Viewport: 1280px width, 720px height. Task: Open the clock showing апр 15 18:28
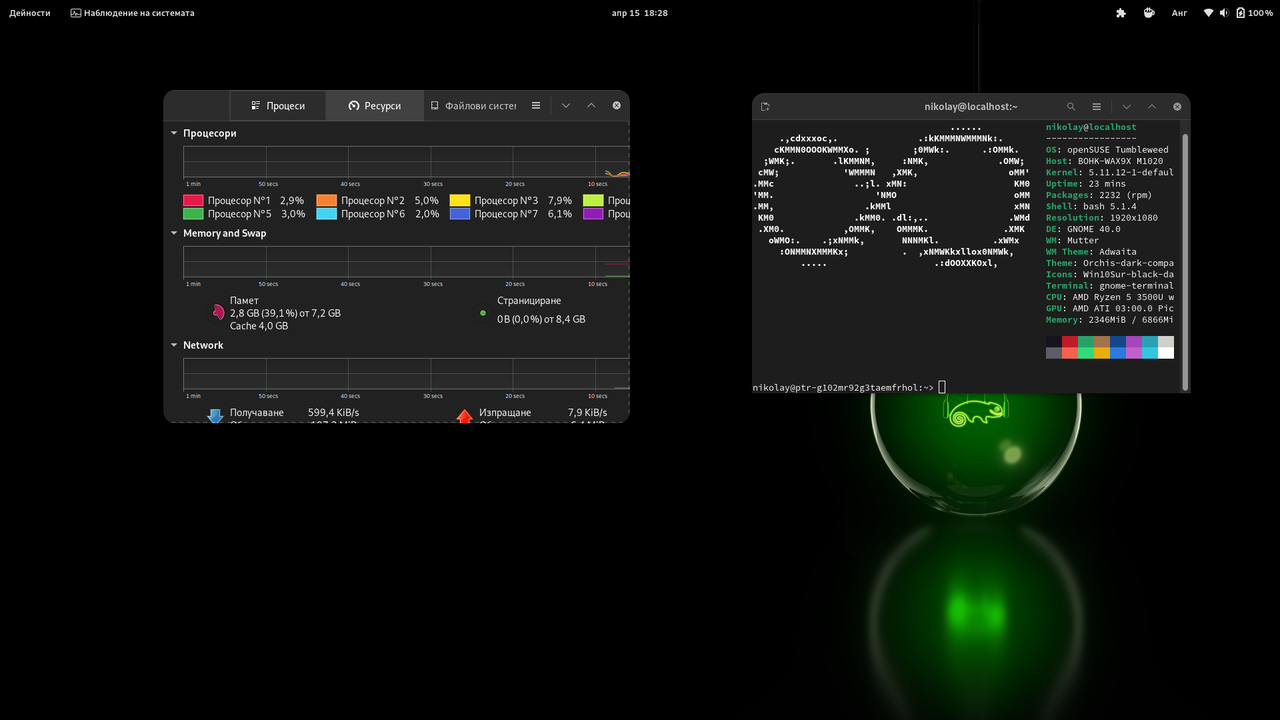click(640, 13)
